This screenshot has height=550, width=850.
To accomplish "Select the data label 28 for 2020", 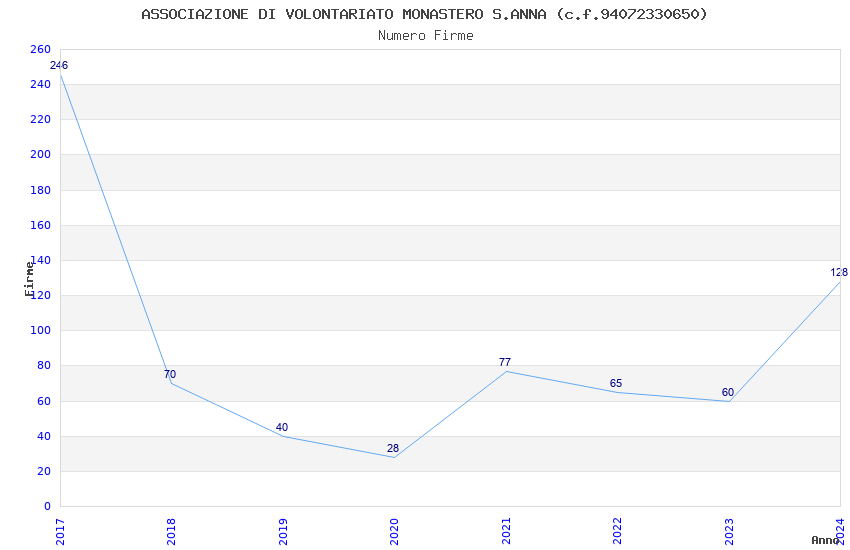I will click(393, 449).
